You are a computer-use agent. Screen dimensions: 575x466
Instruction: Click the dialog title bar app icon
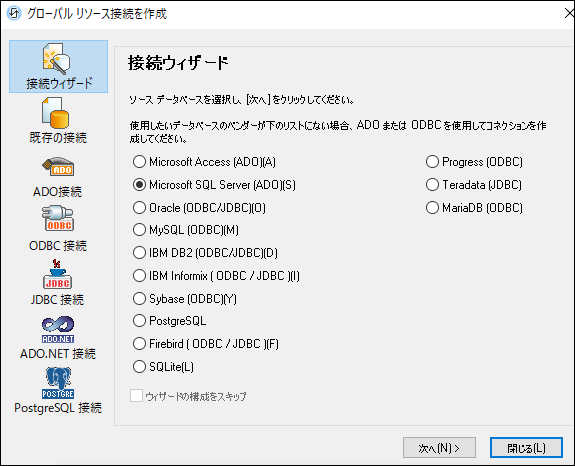click(14, 14)
